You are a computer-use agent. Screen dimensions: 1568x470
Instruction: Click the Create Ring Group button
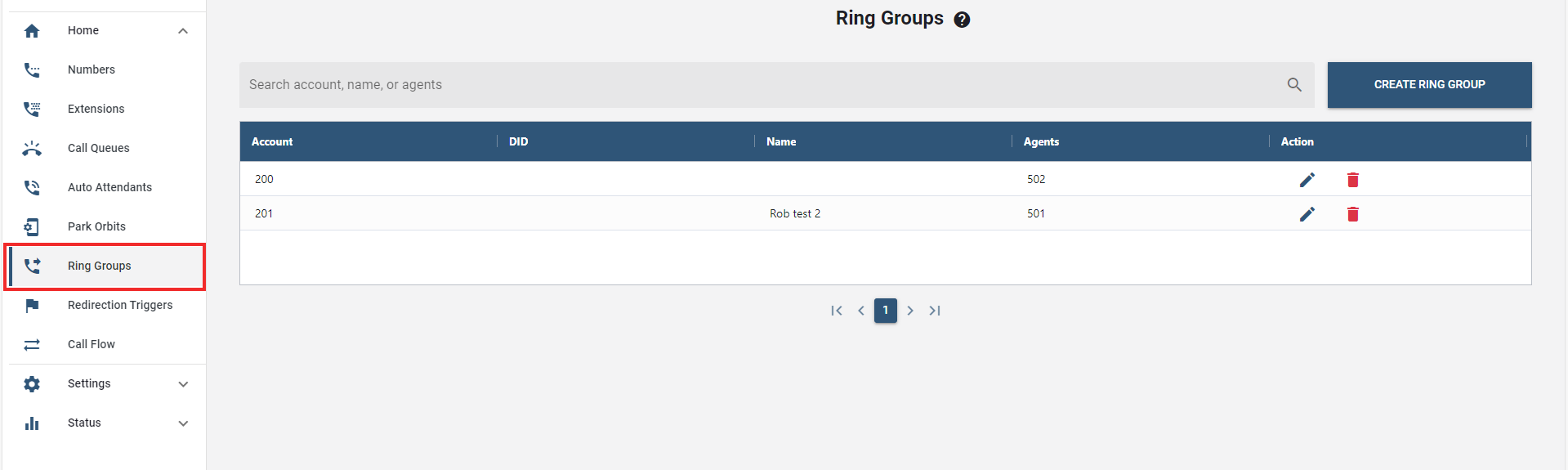1429,85
